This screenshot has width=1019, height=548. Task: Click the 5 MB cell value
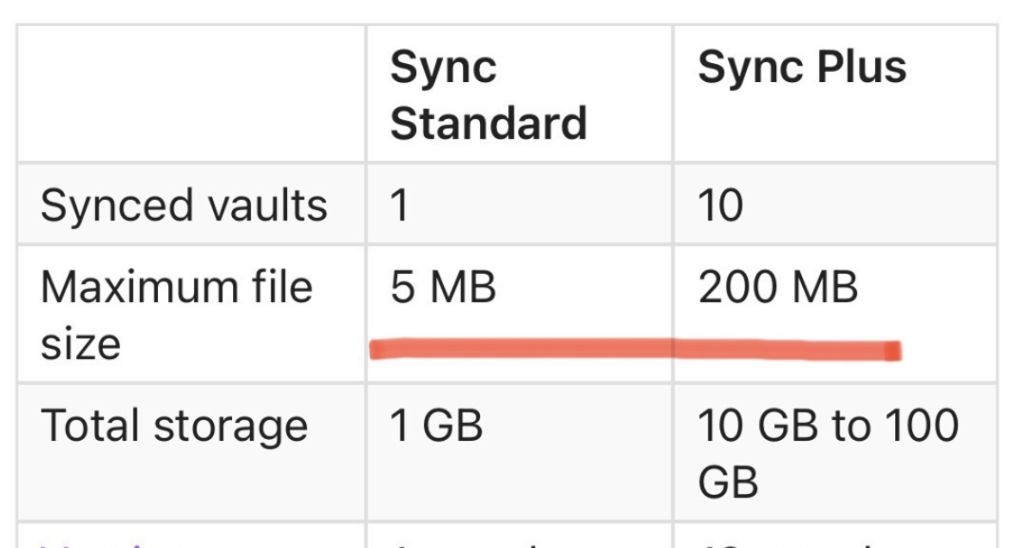point(443,288)
